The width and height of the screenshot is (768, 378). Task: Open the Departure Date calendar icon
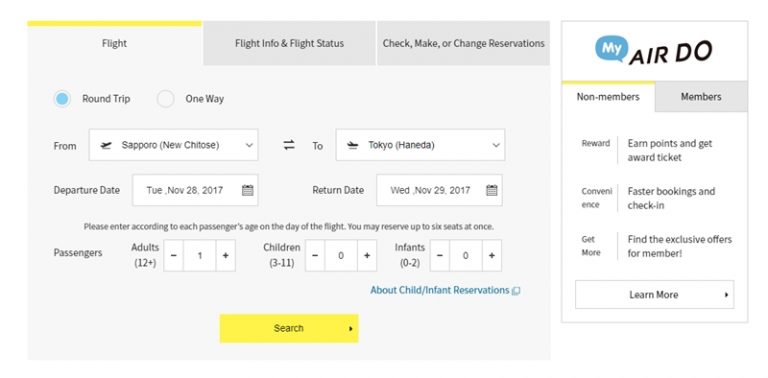[x=248, y=190]
